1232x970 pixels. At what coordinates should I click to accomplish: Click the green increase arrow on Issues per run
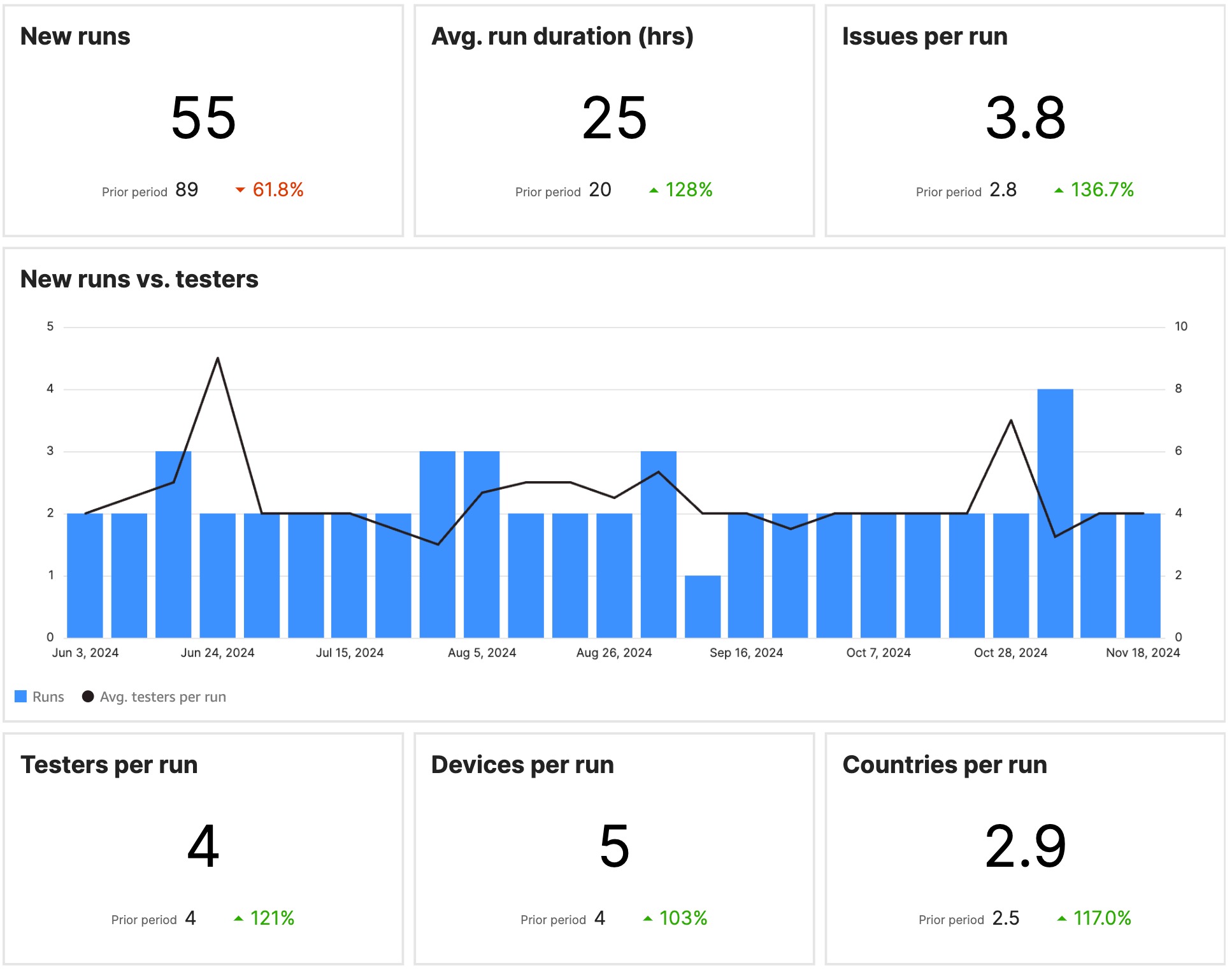1059,189
